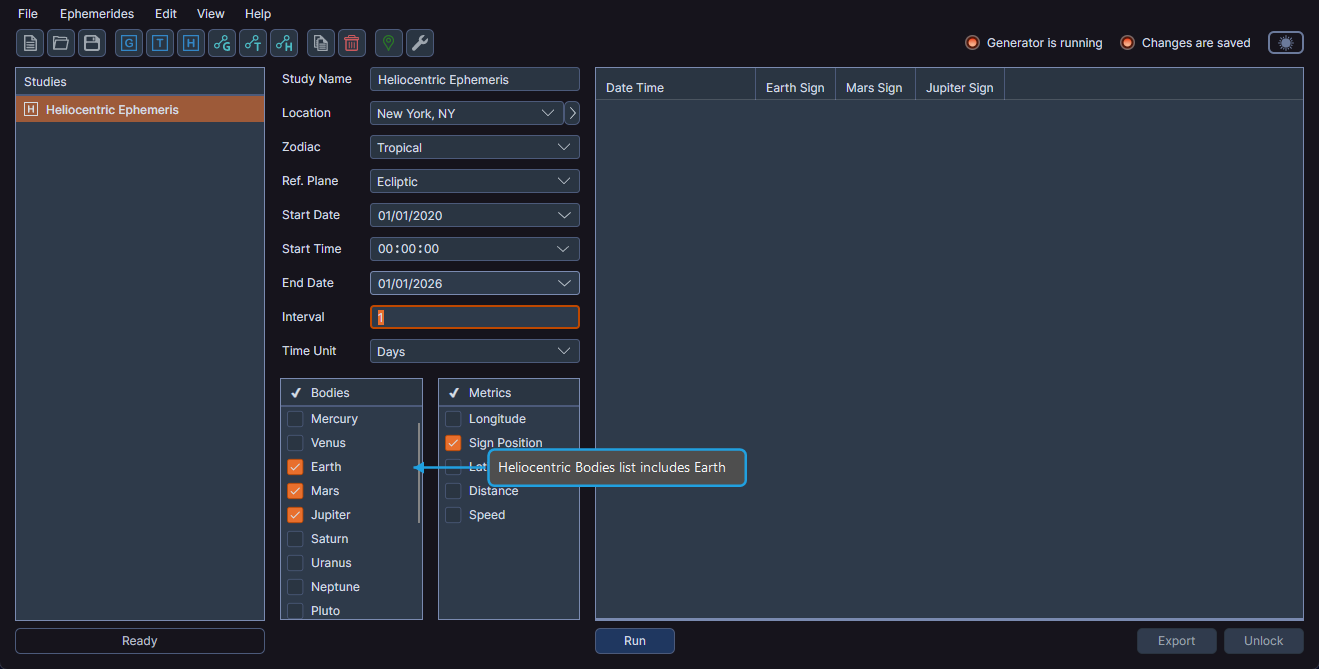
Task: Export the results table
Action: (x=1176, y=640)
